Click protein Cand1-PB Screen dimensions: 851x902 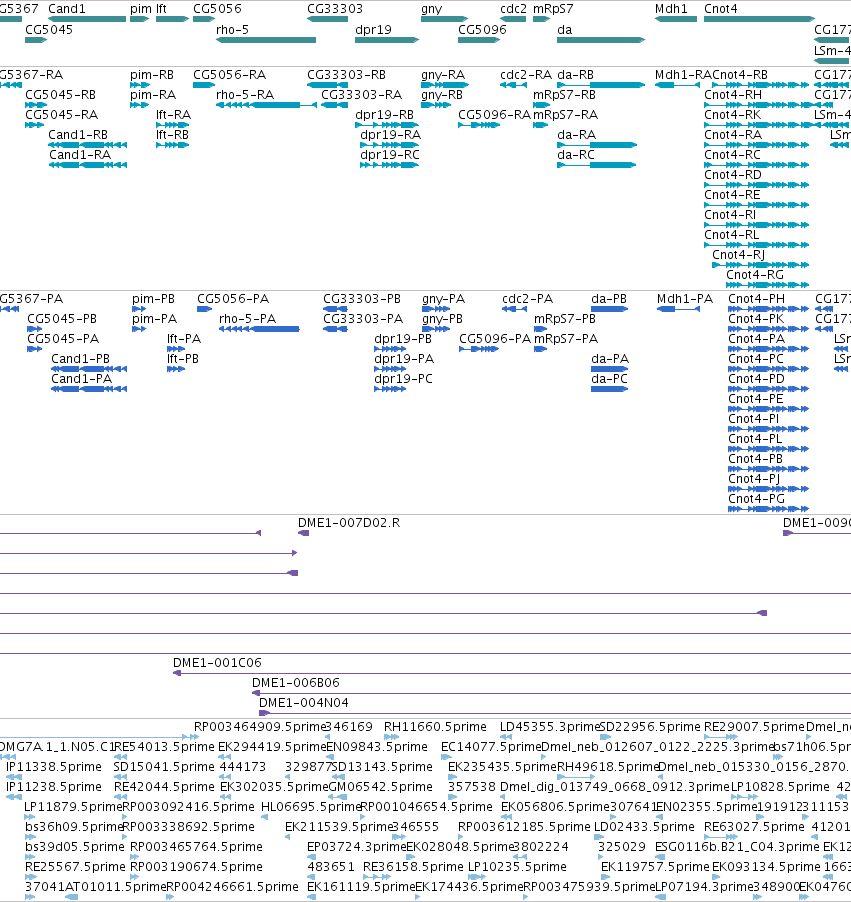pyautogui.click(x=81, y=358)
